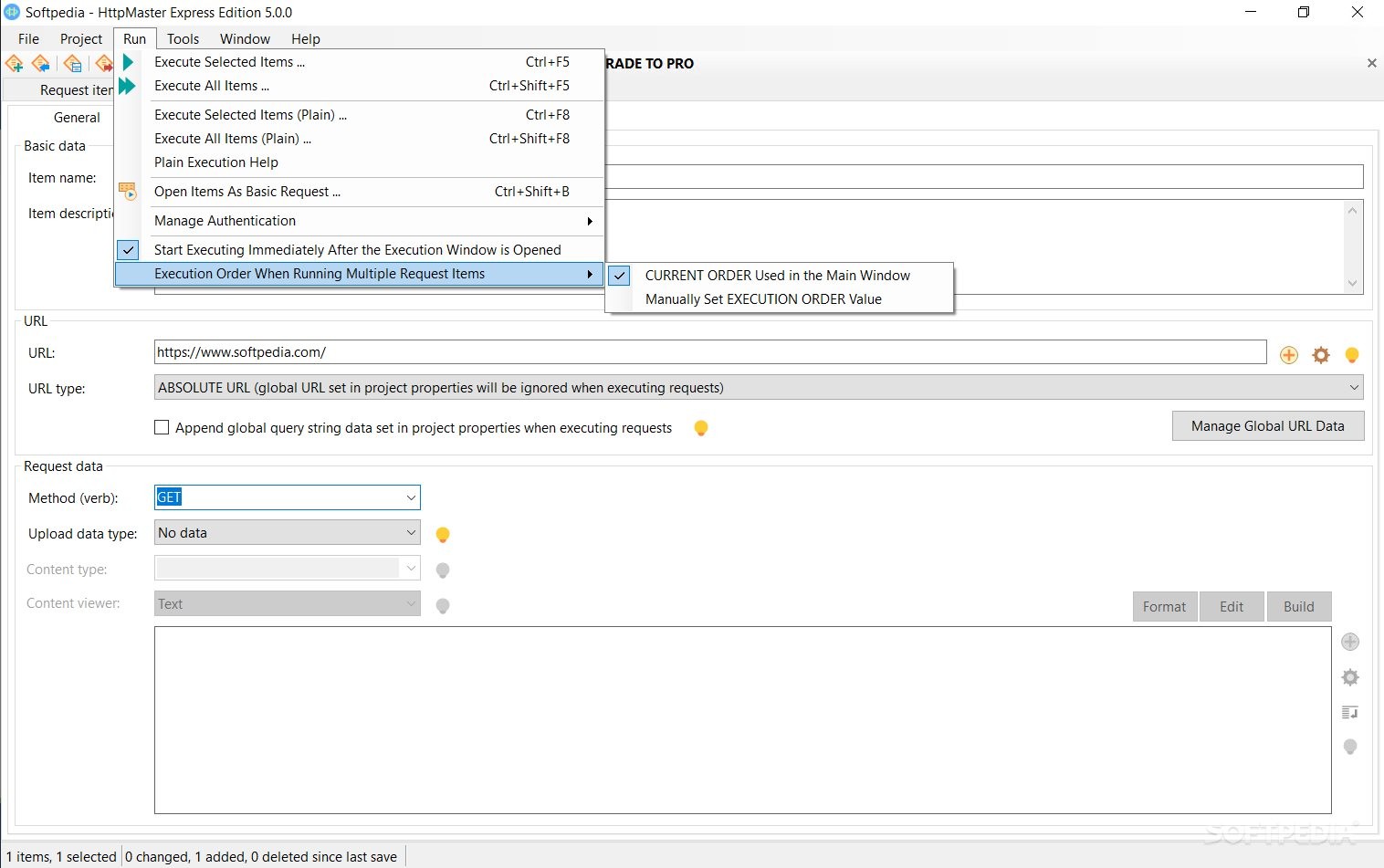Click hint bulb next to Append global query checkbox
The image size is (1384, 868).
coord(701,428)
